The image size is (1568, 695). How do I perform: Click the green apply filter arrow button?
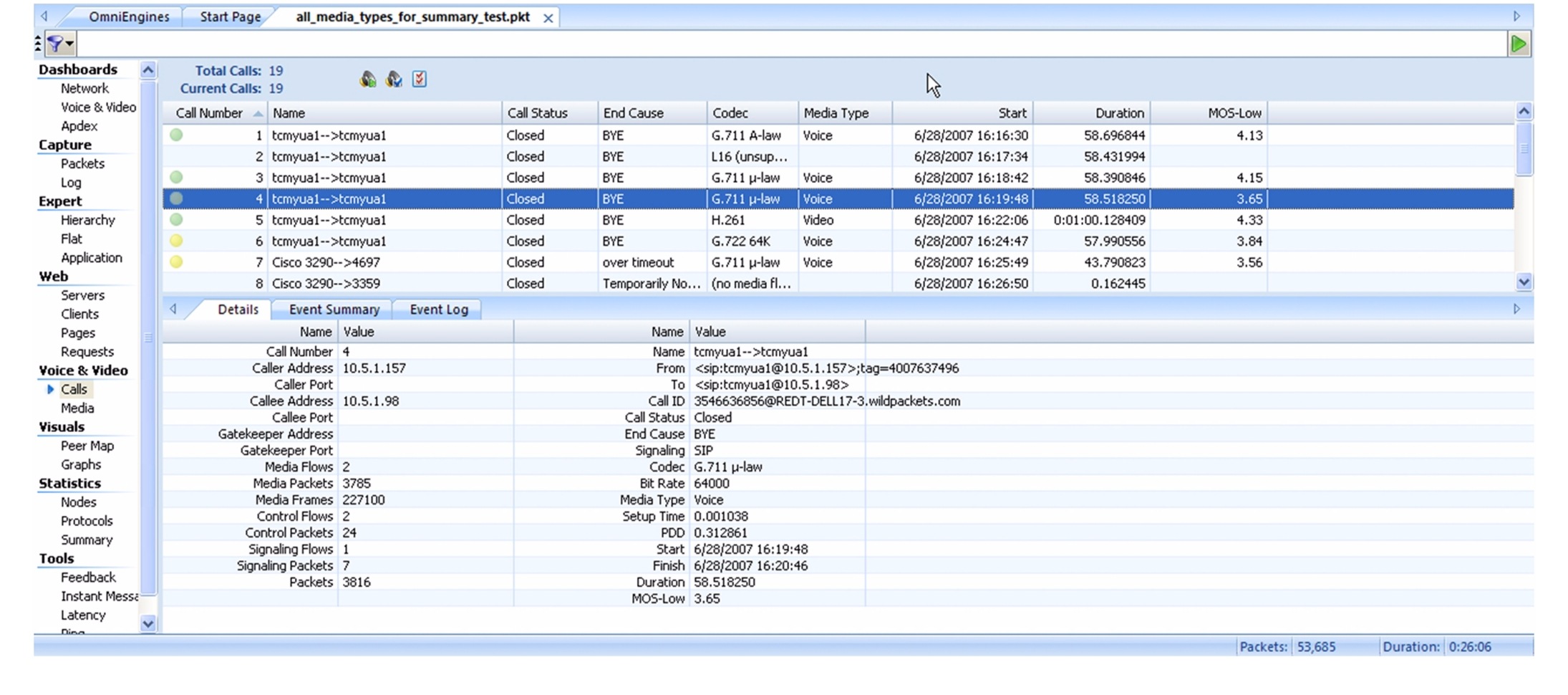point(1518,44)
